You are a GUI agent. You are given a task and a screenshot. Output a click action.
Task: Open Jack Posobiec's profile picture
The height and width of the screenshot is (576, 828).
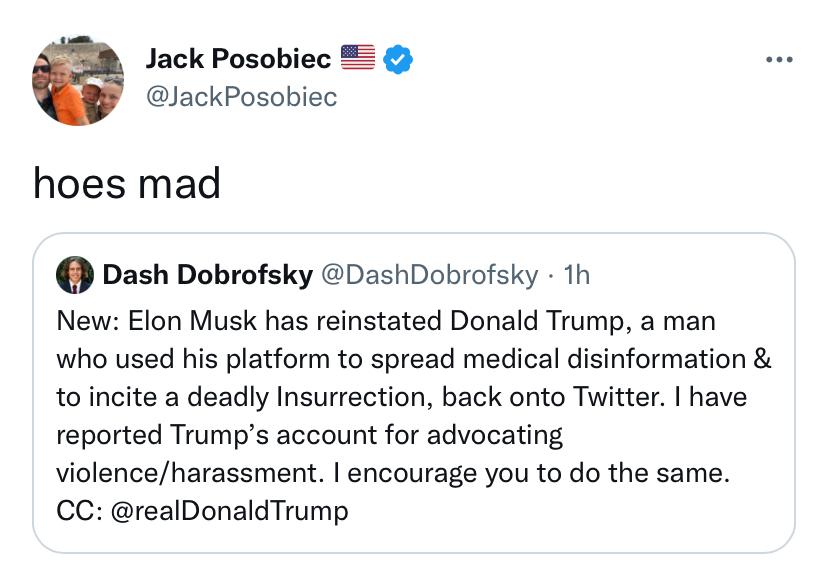point(78,81)
